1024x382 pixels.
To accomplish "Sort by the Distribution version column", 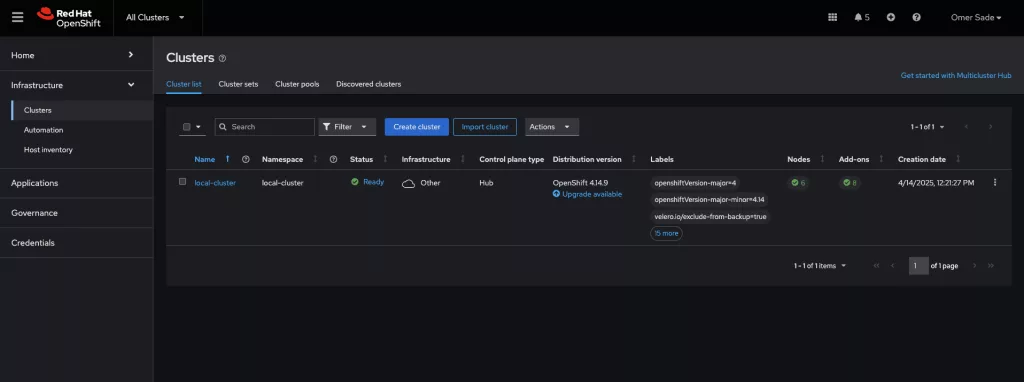I will pos(633,159).
